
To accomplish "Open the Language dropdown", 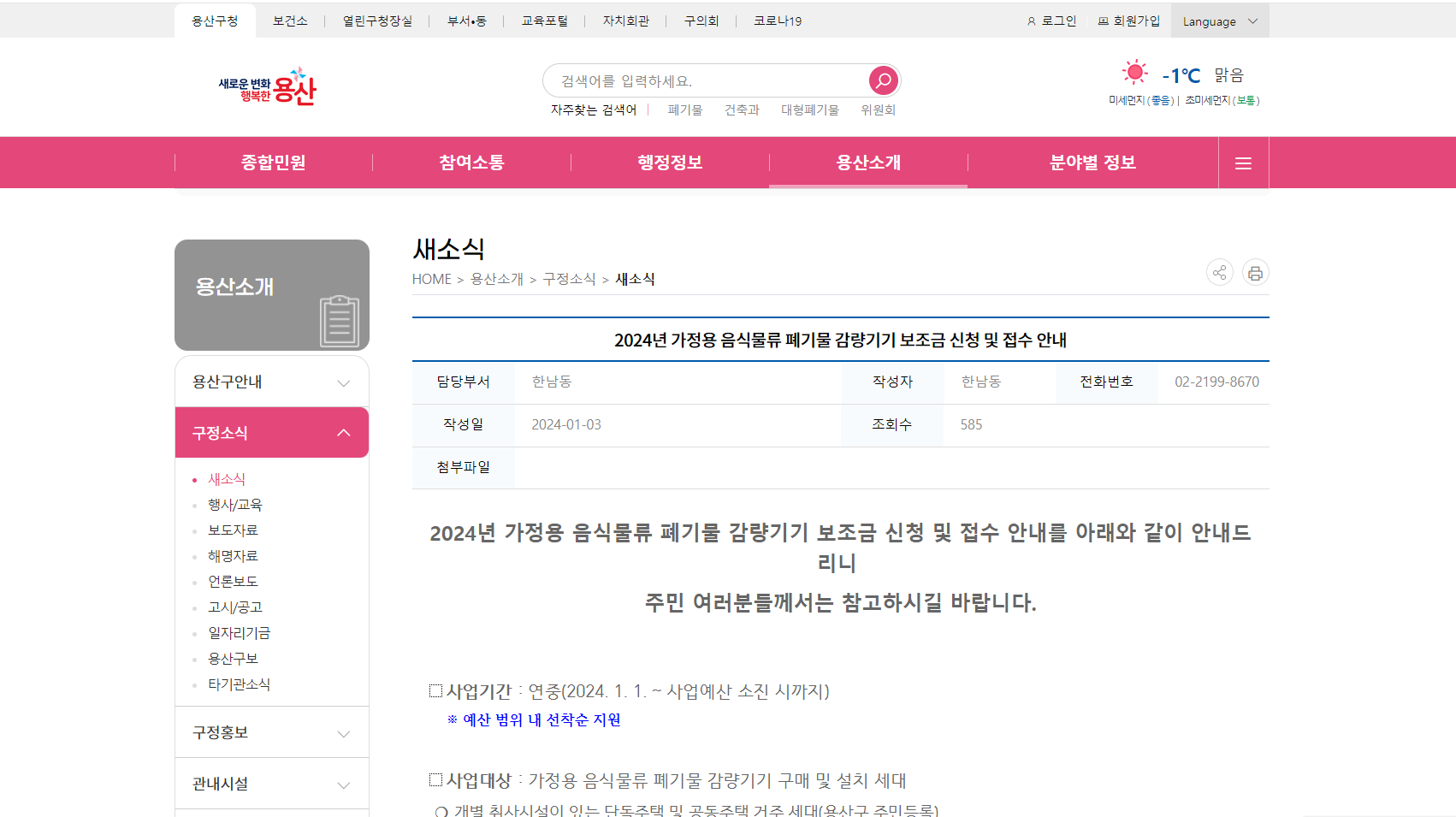I will 1220,21.
